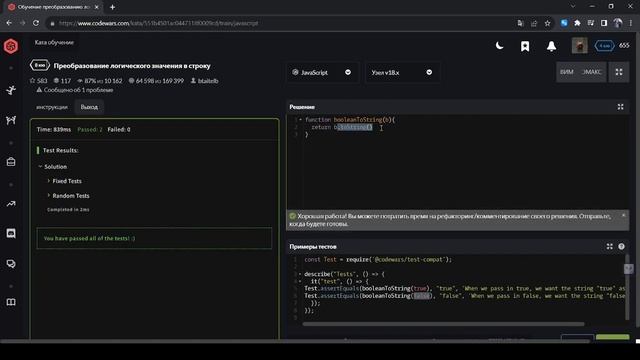The image size is (640, 360).
Task: Toggle fullscreen layout icon next to ЭМАКС
Action: [x=619, y=72]
